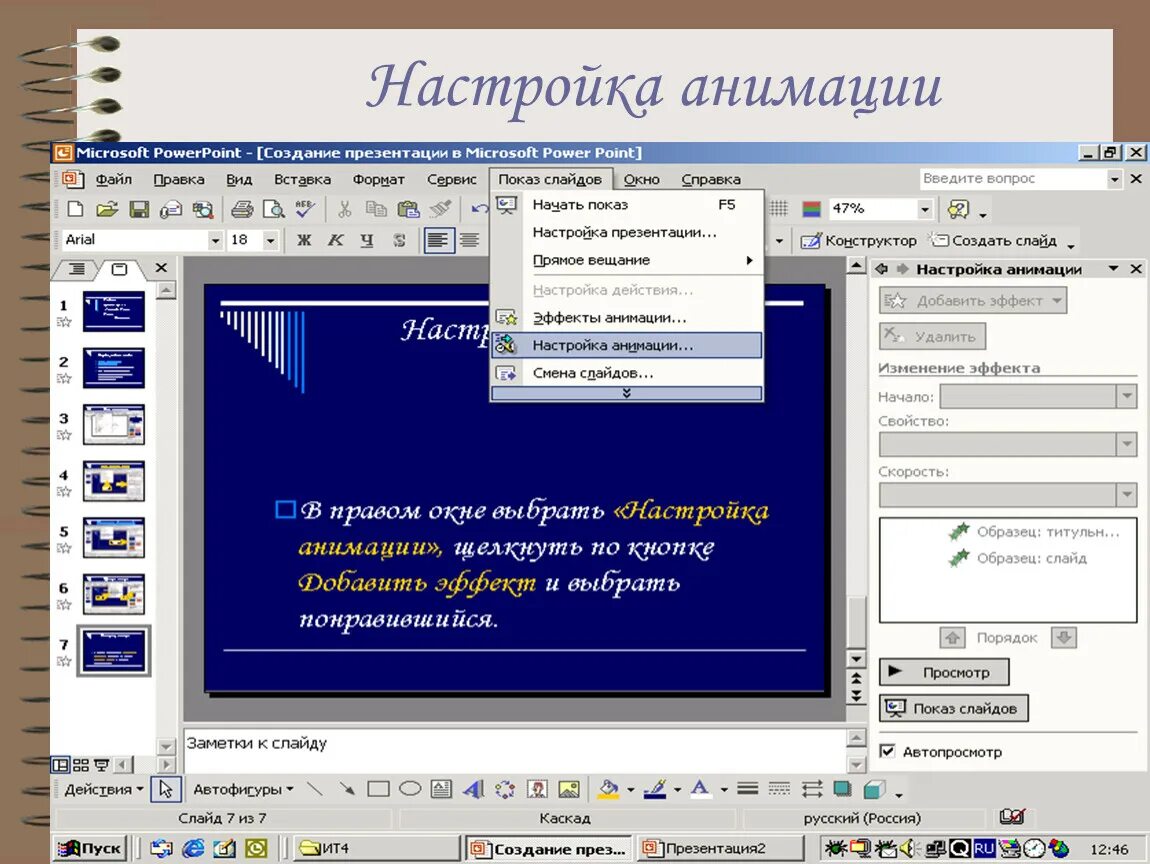Insert WordArt icon
Image resolution: width=1150 pixels, height=864 pixels.
(474, 789)
